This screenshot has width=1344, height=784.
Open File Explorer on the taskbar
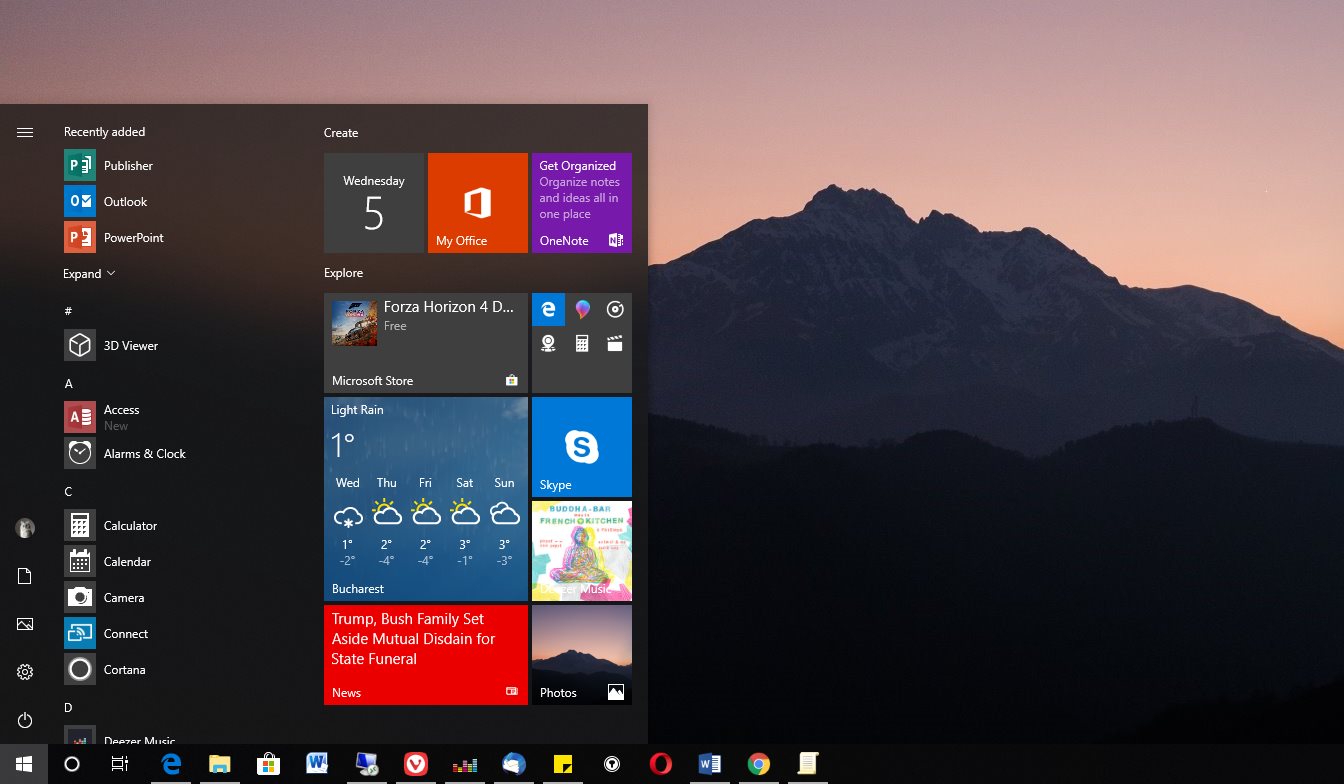[220, 764]
